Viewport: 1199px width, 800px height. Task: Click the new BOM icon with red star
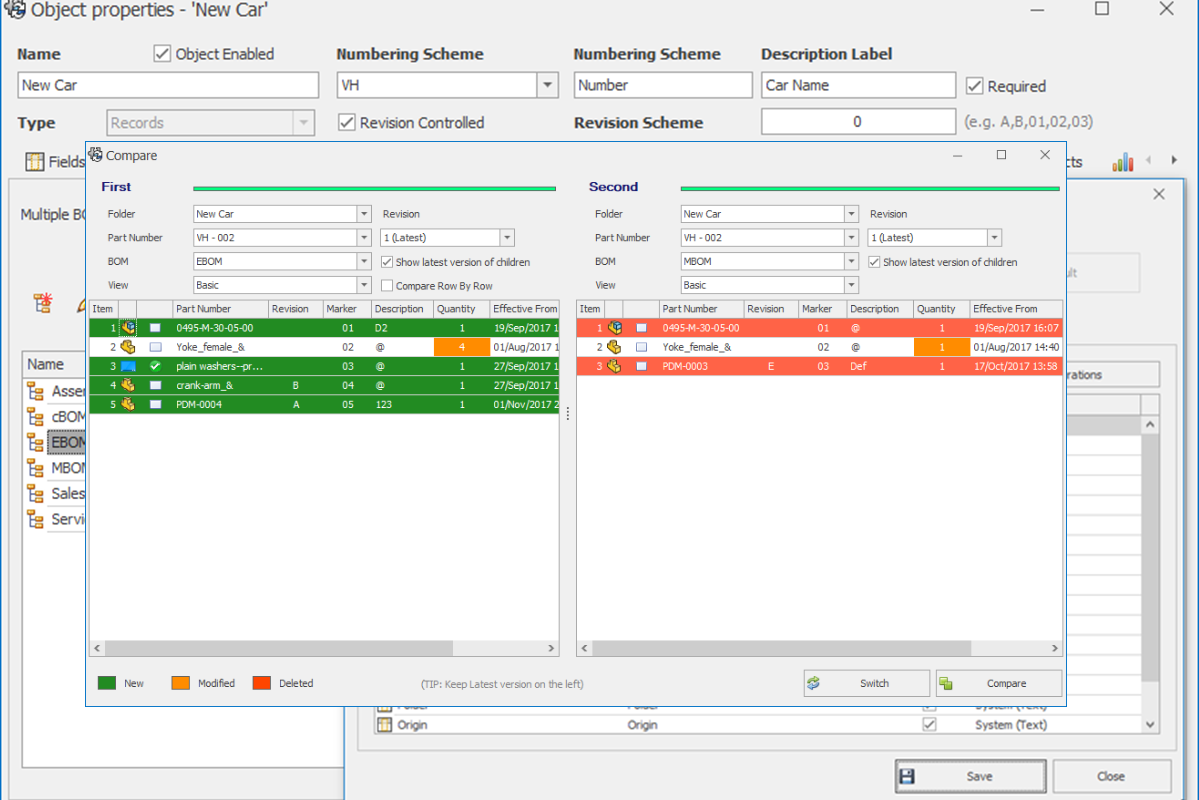pyautogui.click(x=43, y=303)
